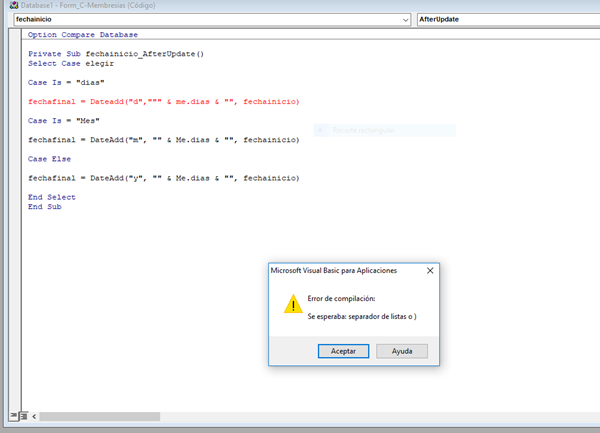Click horizontal scrollbar left arrow

point(34,416)
